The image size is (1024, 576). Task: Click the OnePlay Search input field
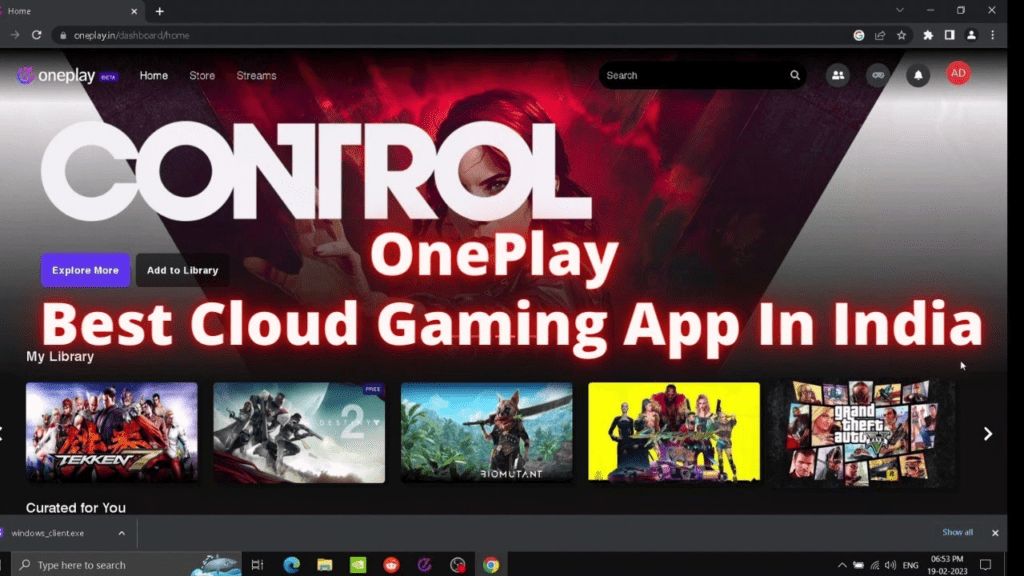[x=690, y=75]
